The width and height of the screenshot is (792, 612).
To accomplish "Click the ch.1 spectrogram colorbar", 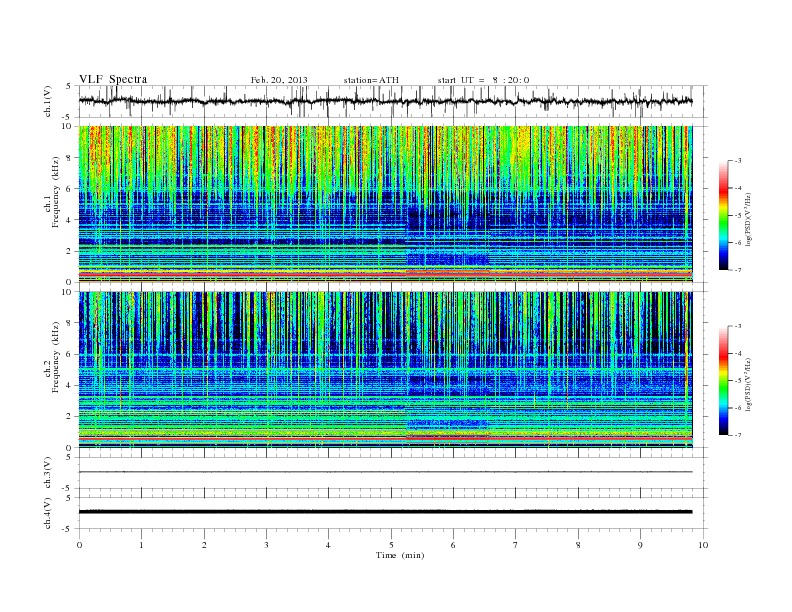I will pos(723,216).
